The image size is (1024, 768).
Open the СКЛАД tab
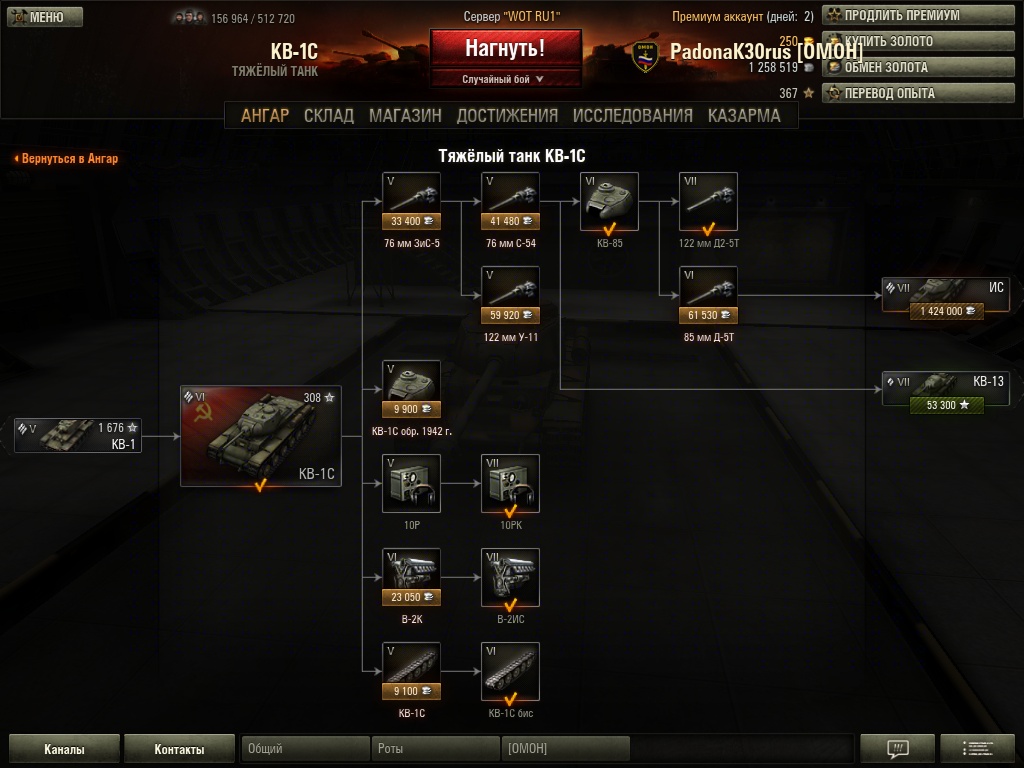pyautogui.click(x=329, y=116)
